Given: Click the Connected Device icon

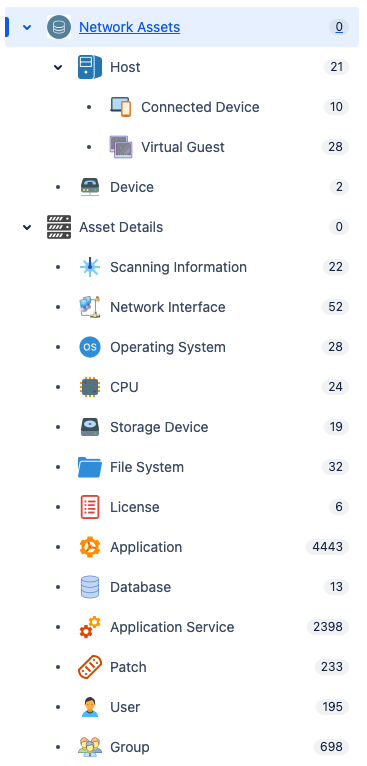Looking at the screenshot, I should coord(121,107).
